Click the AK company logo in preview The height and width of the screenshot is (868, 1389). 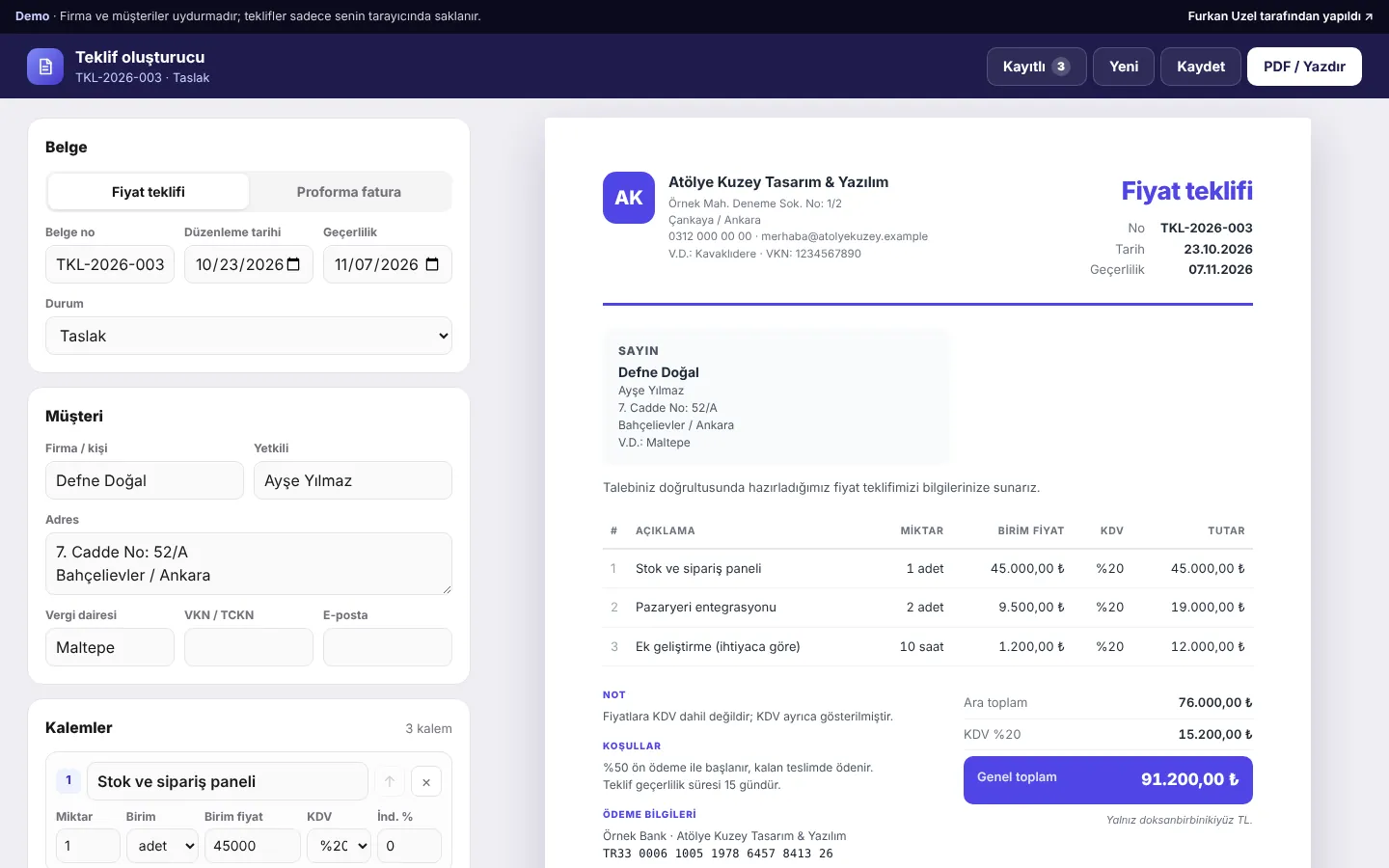point(629,198)
